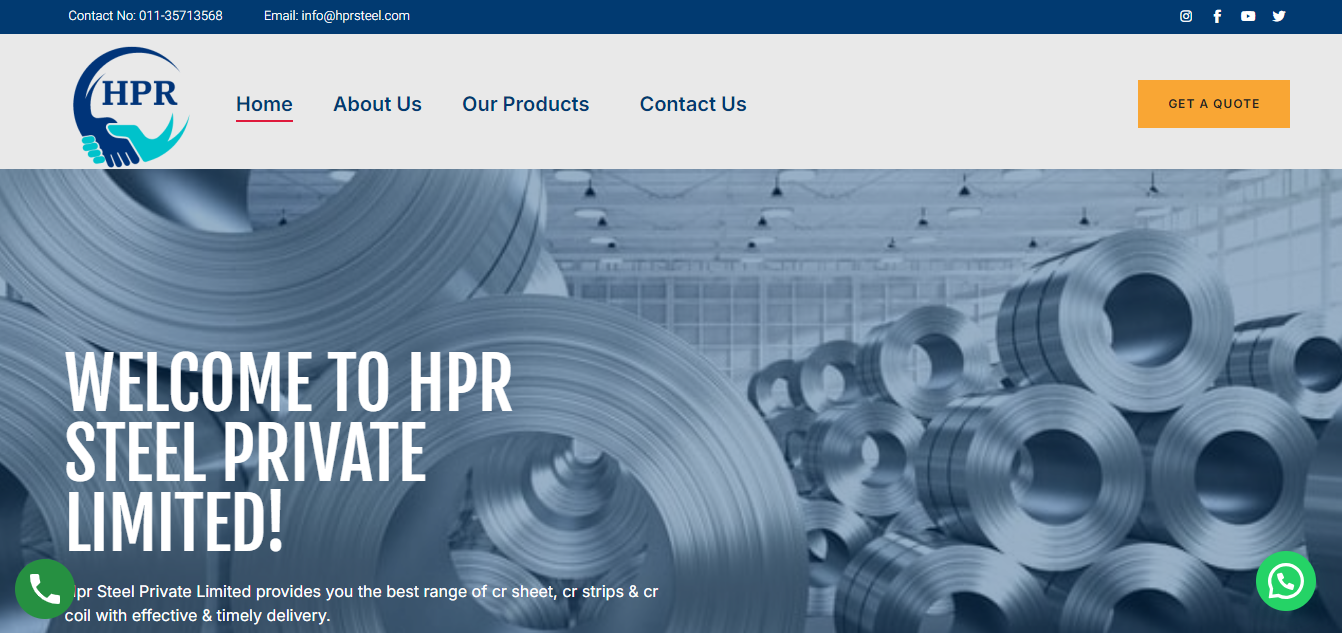Click the 'Email:' label in top bar

[x=281, y=16]
